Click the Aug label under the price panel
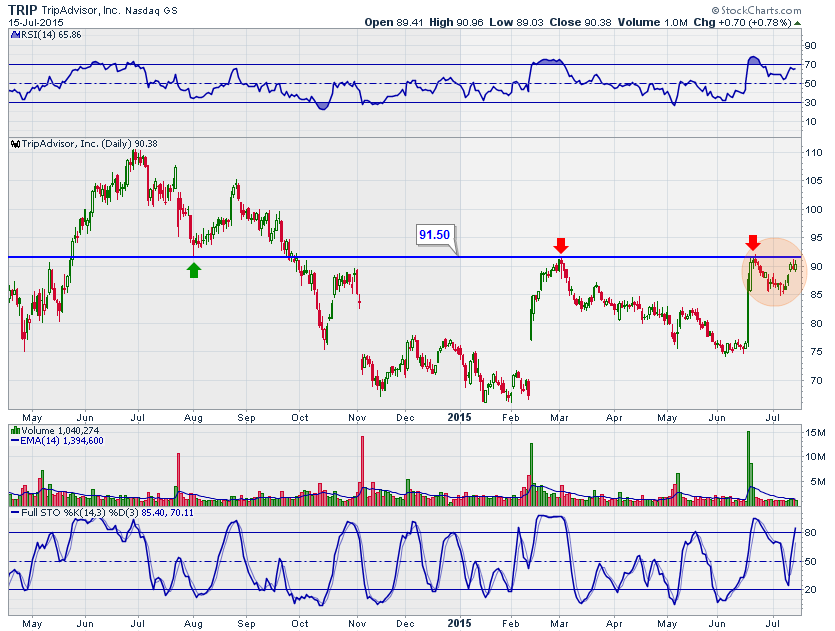 (193, 418)
